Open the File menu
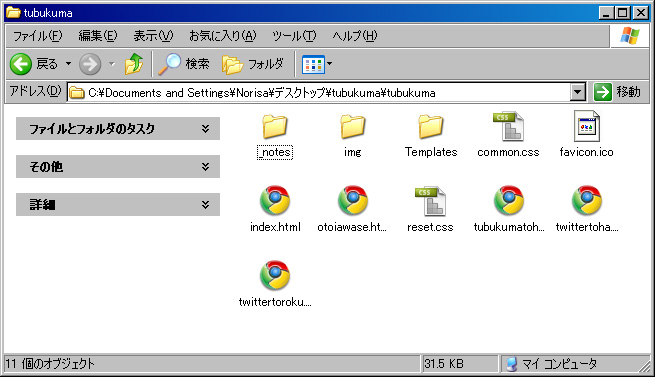This screenshot has height=377, width=655. pos(38,36)
